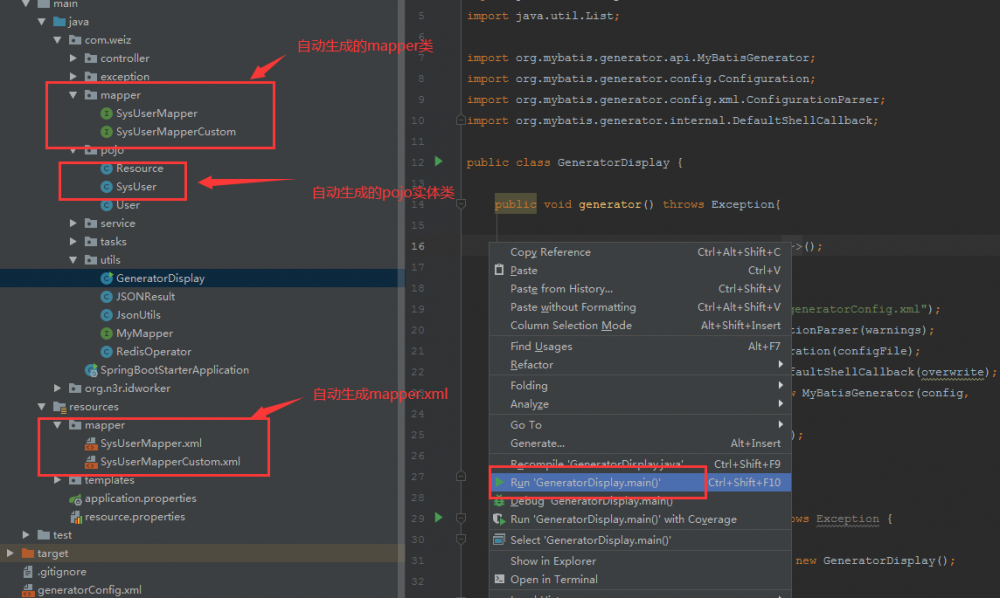1000x598 pixels.
Task: Click the MyMapper interface icon
Action: (107, 333)
